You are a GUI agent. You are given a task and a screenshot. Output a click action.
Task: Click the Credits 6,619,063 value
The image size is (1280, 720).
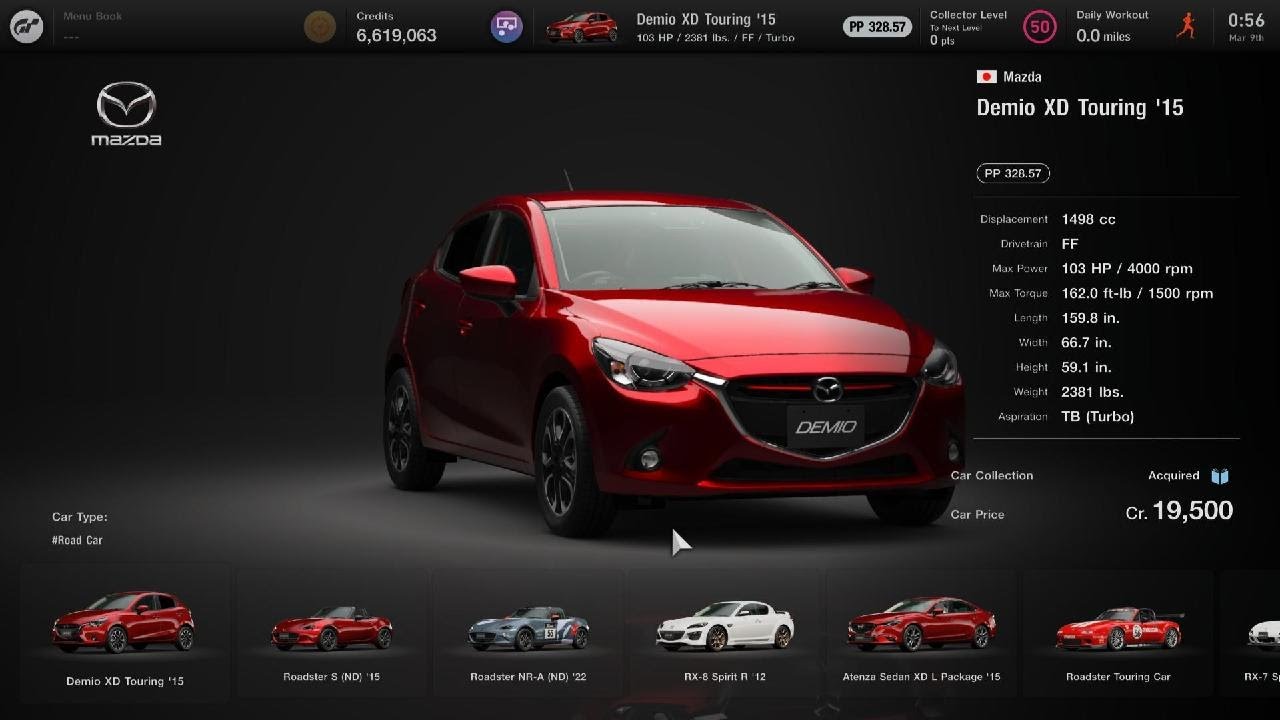[396, 36]
